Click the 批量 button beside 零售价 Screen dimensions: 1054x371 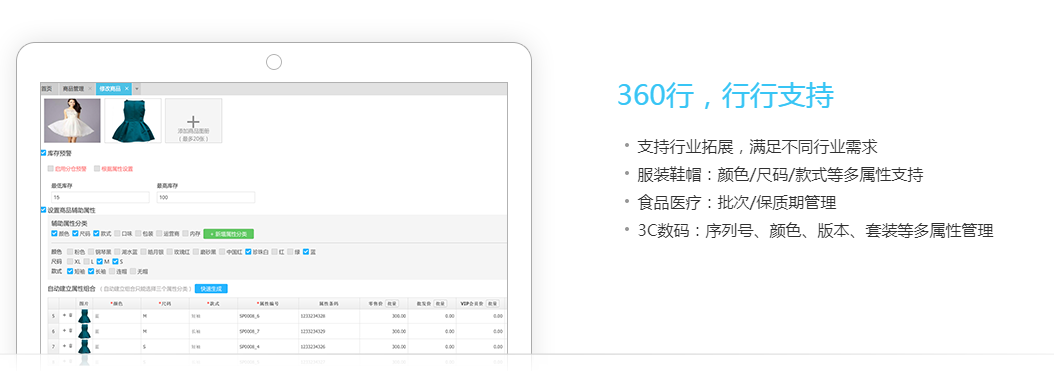click(392, 303)
